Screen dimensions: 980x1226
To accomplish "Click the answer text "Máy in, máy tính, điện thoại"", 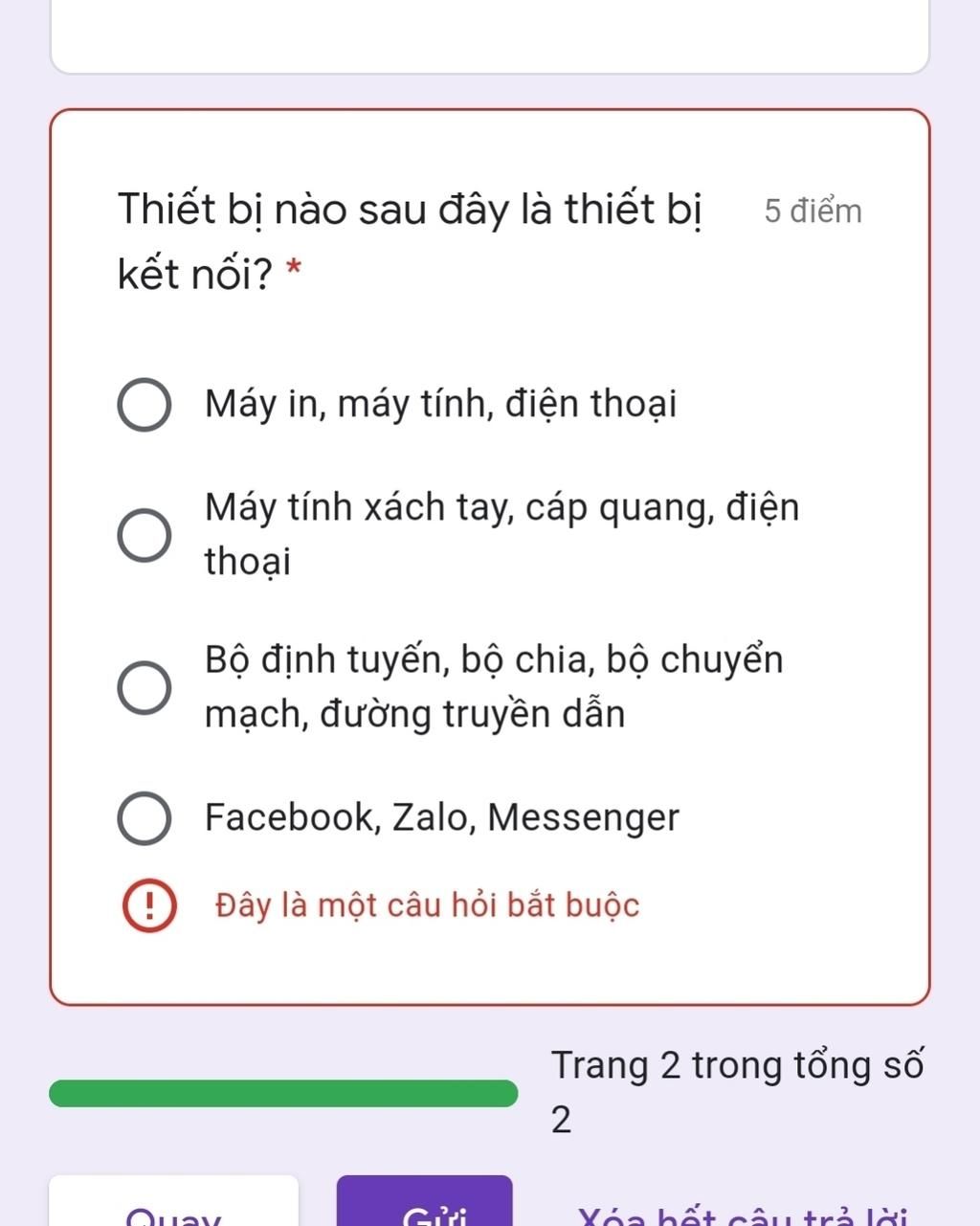I will pyautogui.click(x=440, y=404).
